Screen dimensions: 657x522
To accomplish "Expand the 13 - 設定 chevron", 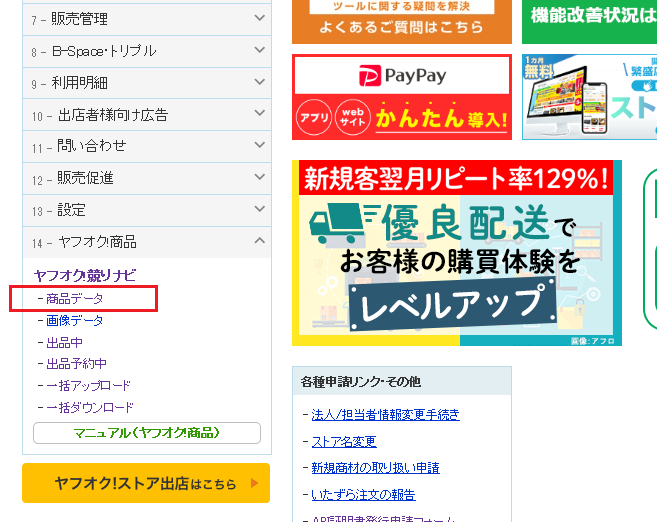I will click(x=260, y=209).
